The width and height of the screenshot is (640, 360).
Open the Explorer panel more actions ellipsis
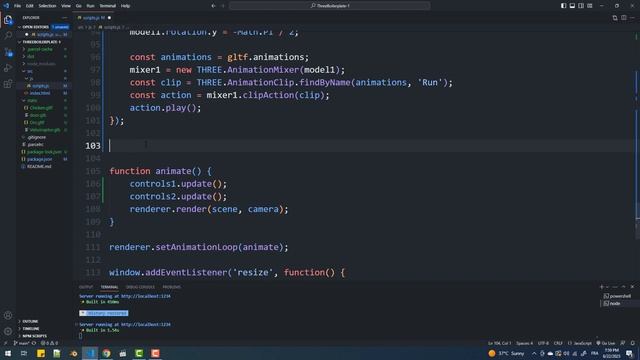click(x=64, y=18)
